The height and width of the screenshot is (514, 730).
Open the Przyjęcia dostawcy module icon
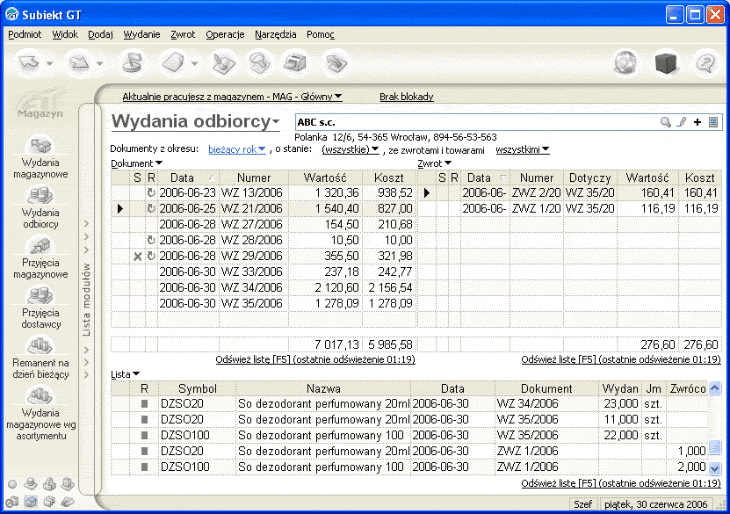[41, 295]
